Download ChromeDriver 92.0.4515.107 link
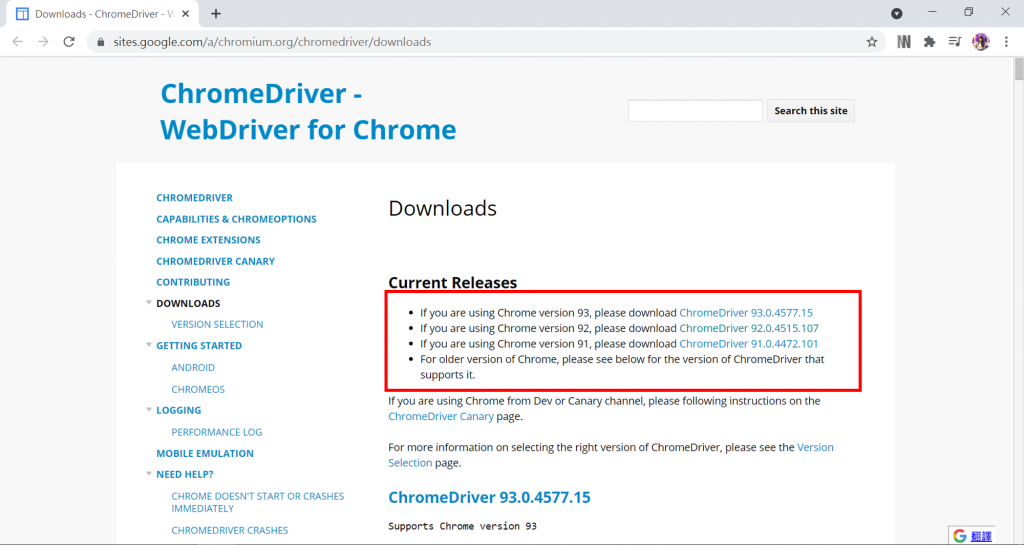This screenshot has width=1024, height=545. (x=748, y=328)
